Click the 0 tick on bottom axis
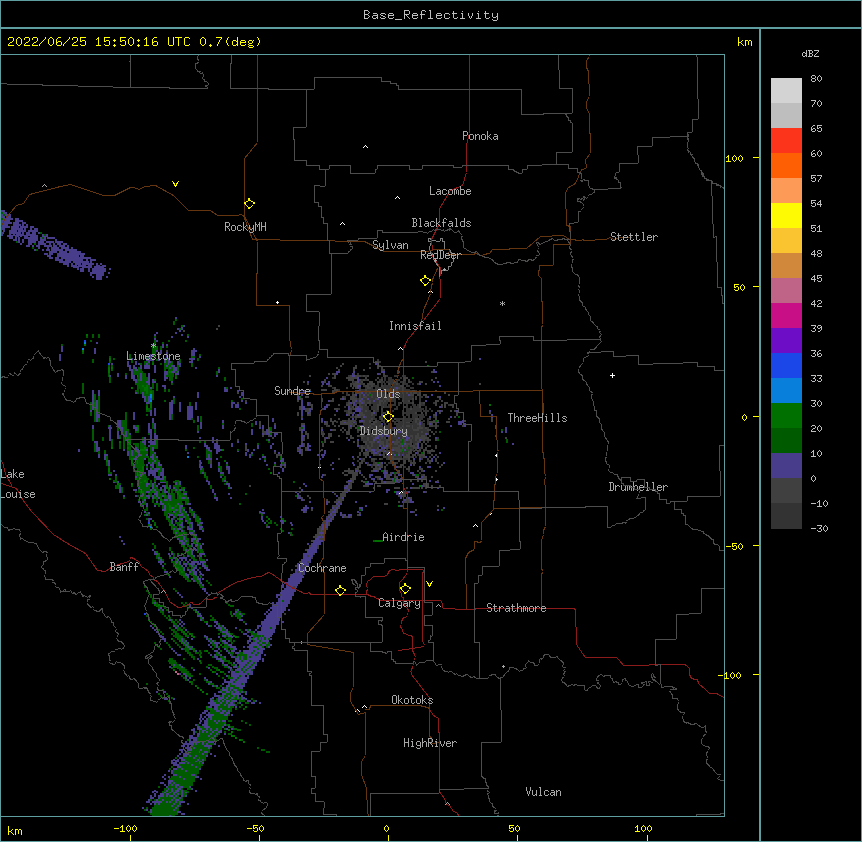Screen dimensions: 862x842 tap(386, 828)
